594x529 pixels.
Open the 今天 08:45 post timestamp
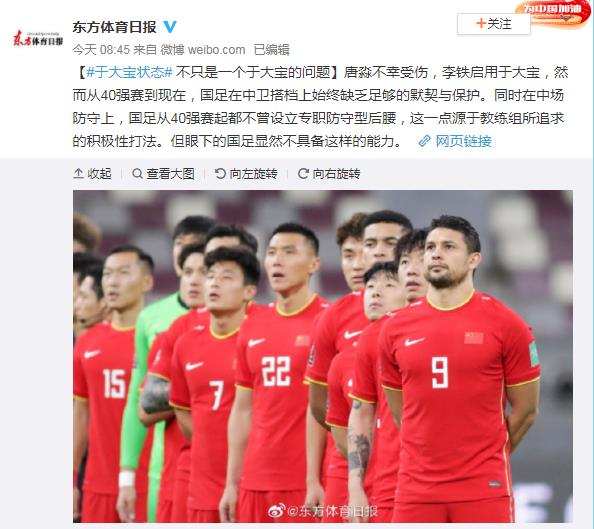tap(101, 49)
